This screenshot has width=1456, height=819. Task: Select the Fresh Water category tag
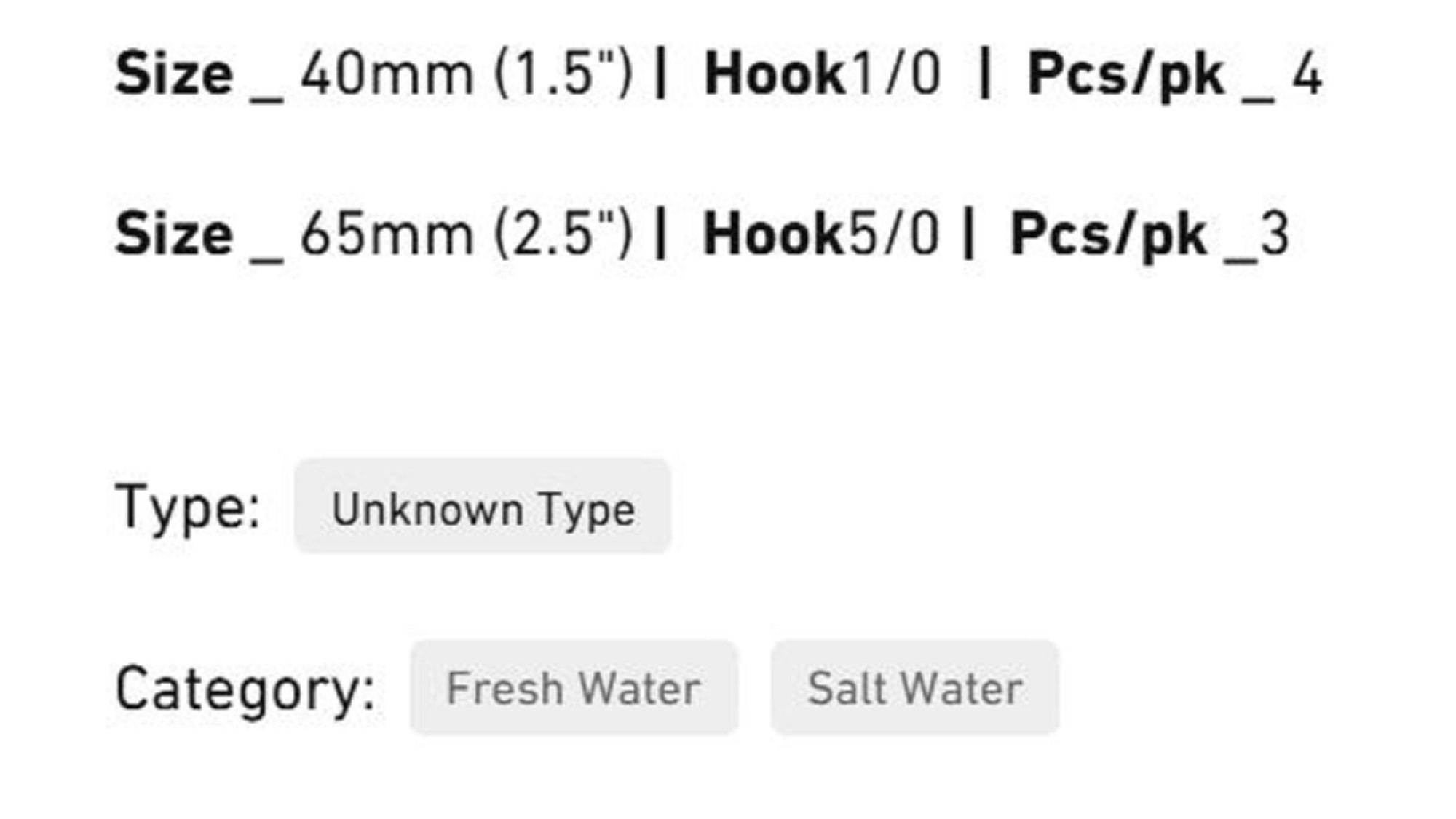[x=574, y=688]
